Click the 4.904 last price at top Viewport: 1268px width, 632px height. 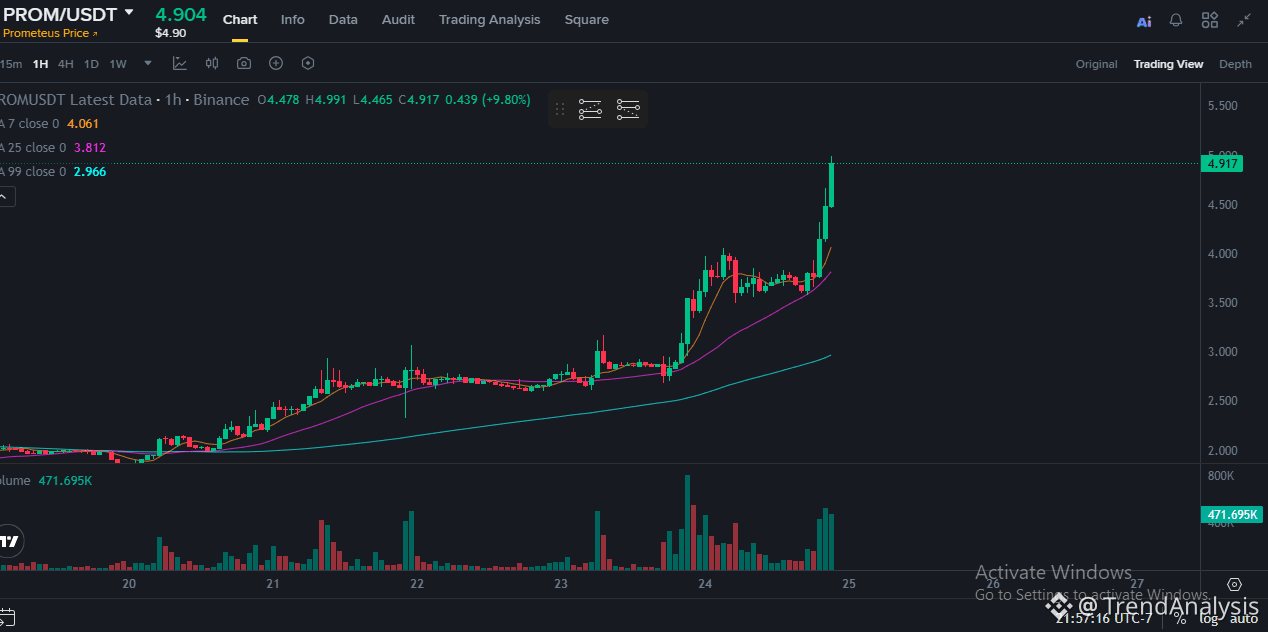pos(181,14)
